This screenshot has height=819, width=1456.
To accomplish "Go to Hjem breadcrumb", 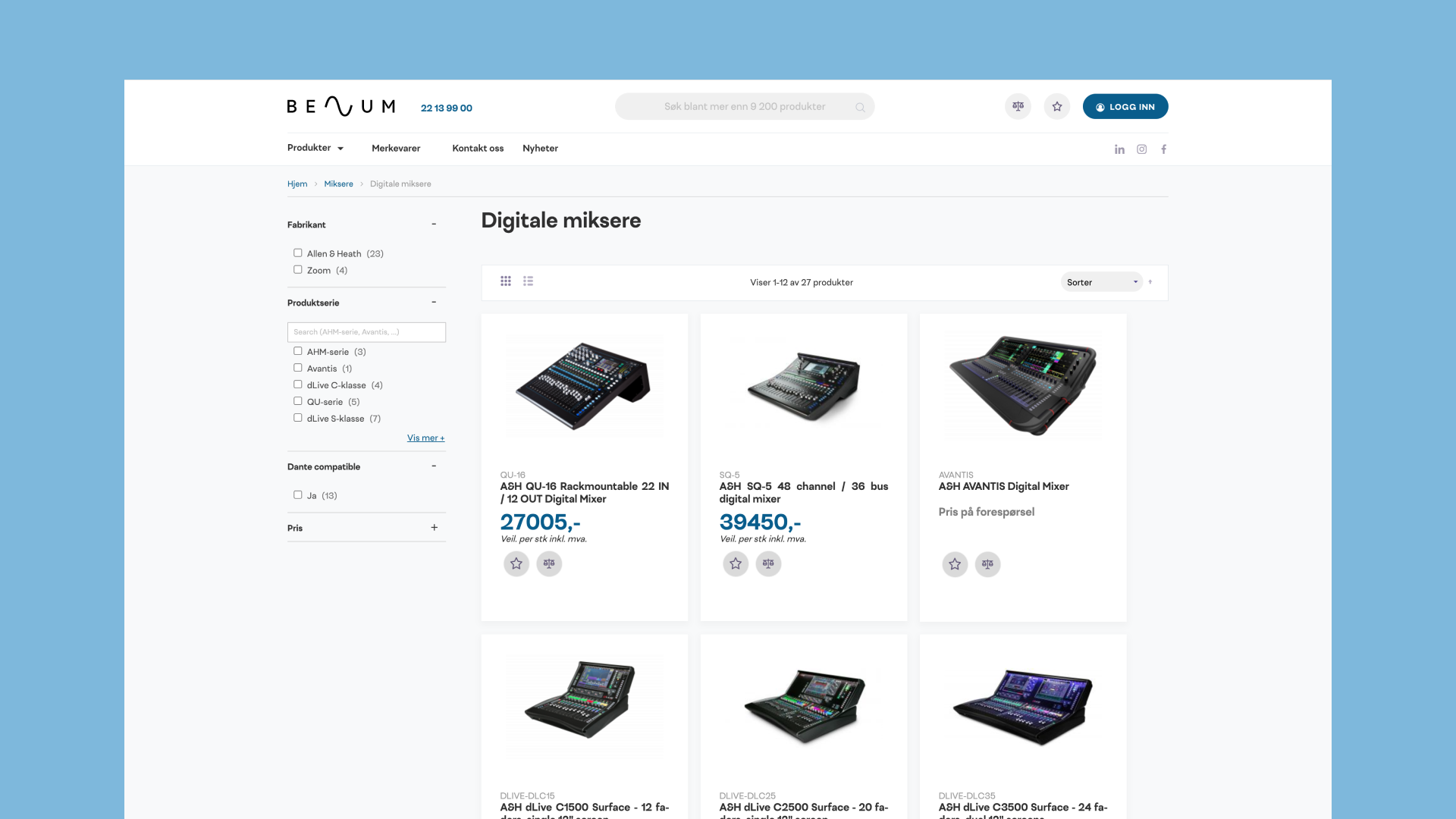I will pos(297,184).
